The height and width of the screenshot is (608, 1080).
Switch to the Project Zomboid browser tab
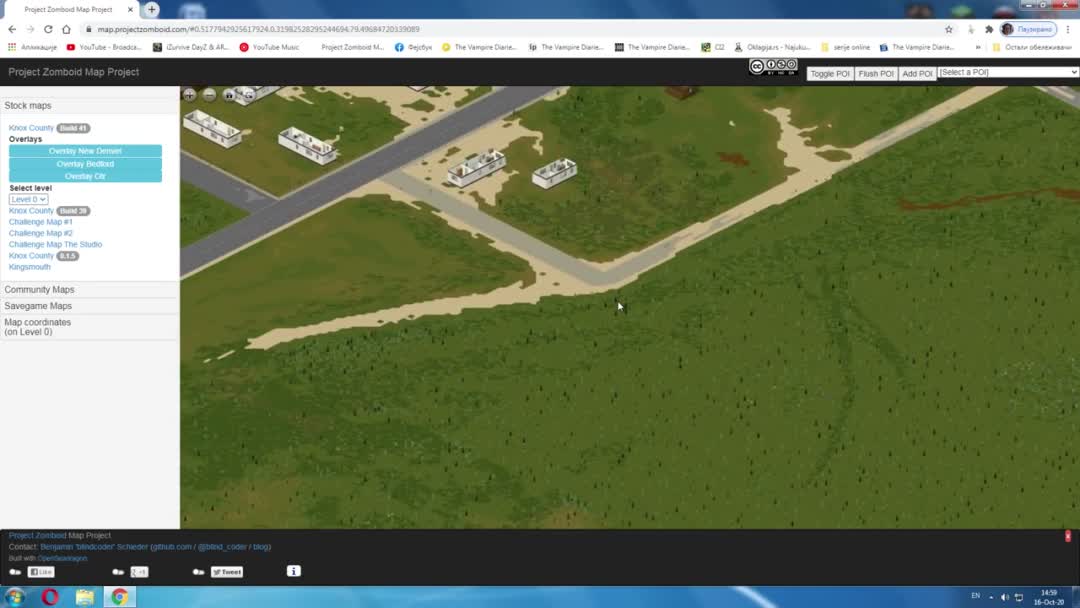(x=68, y=9)
